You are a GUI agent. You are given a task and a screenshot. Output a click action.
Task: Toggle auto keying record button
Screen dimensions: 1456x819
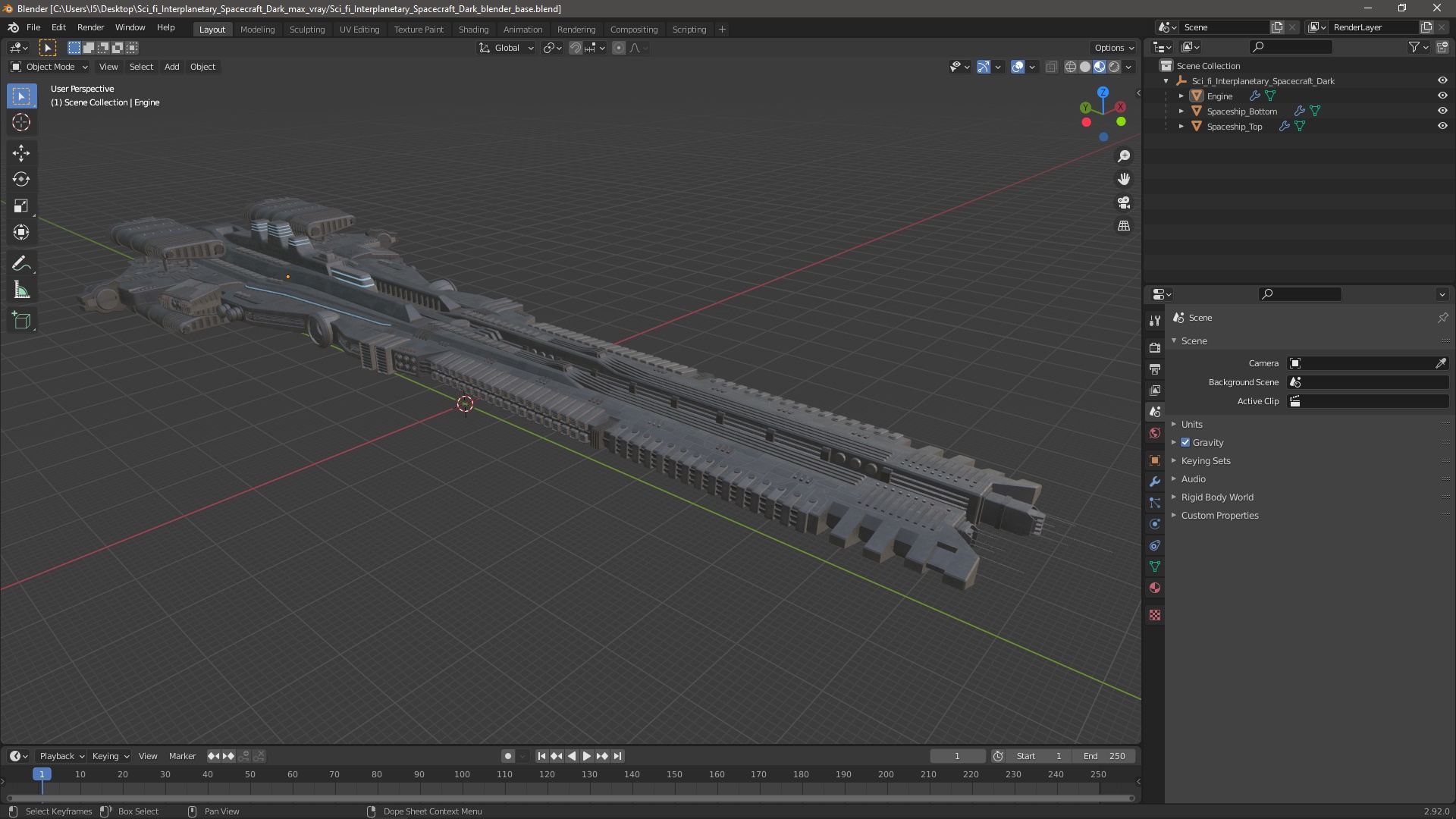[x=508, y=756]
